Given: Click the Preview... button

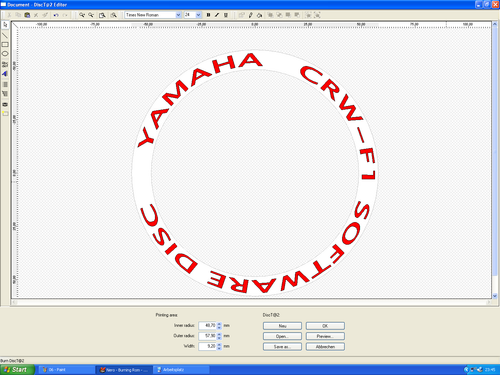Looking at the screenshot, I should [325, 336].
